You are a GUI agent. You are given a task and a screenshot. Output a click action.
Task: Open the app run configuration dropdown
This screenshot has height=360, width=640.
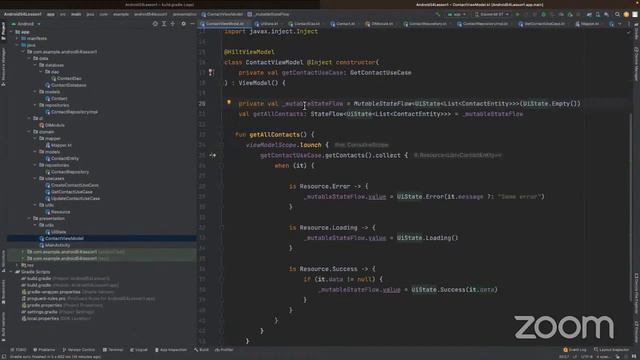point(457,14)
